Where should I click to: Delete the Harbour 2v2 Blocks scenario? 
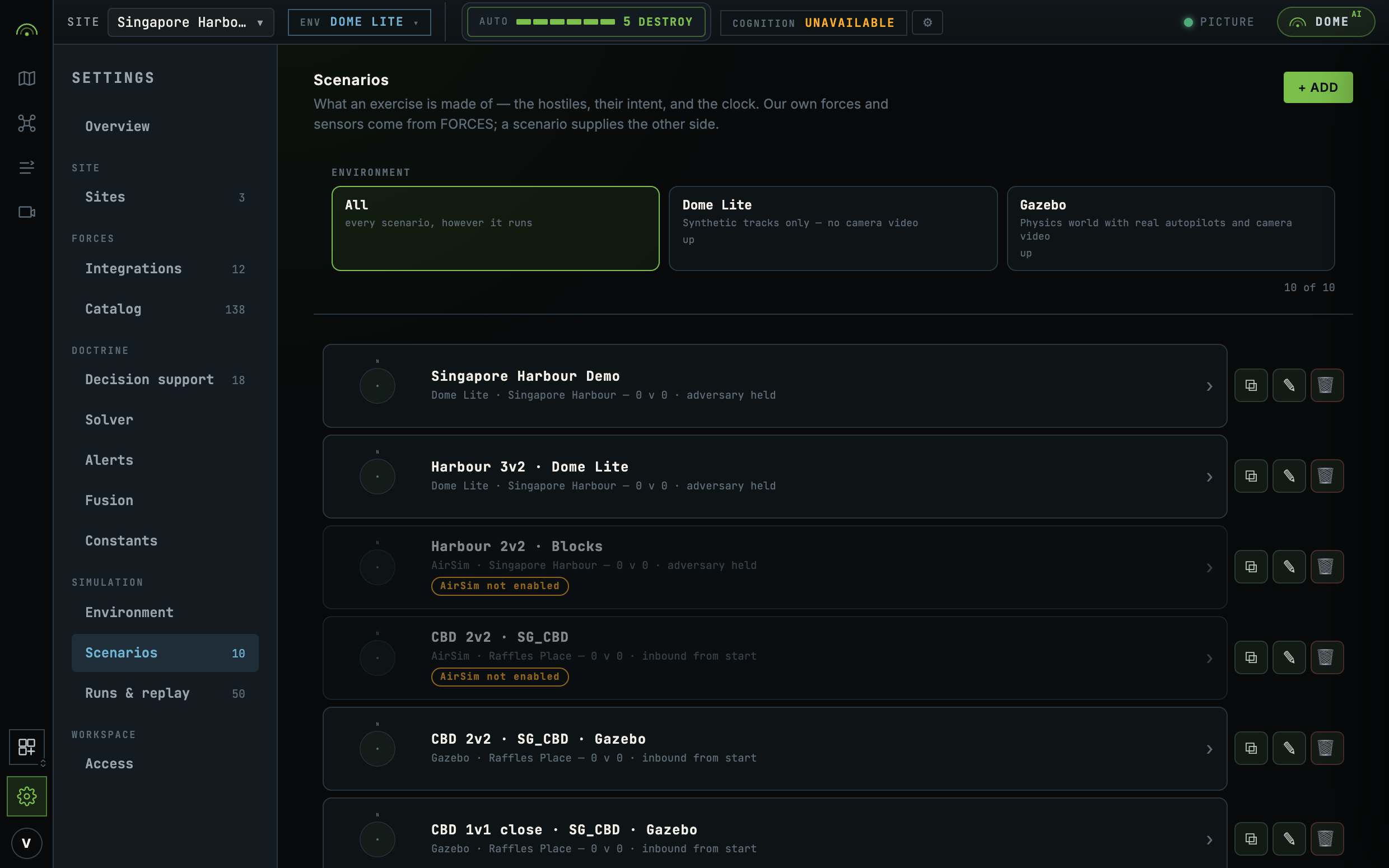click(x=1327, y=567)
